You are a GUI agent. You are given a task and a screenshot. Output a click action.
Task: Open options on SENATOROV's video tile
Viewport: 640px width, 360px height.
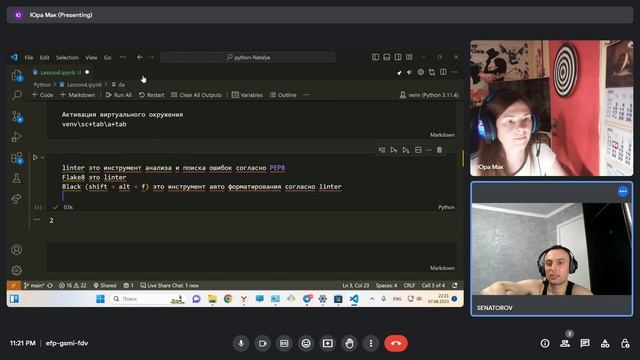pos(622,191)
